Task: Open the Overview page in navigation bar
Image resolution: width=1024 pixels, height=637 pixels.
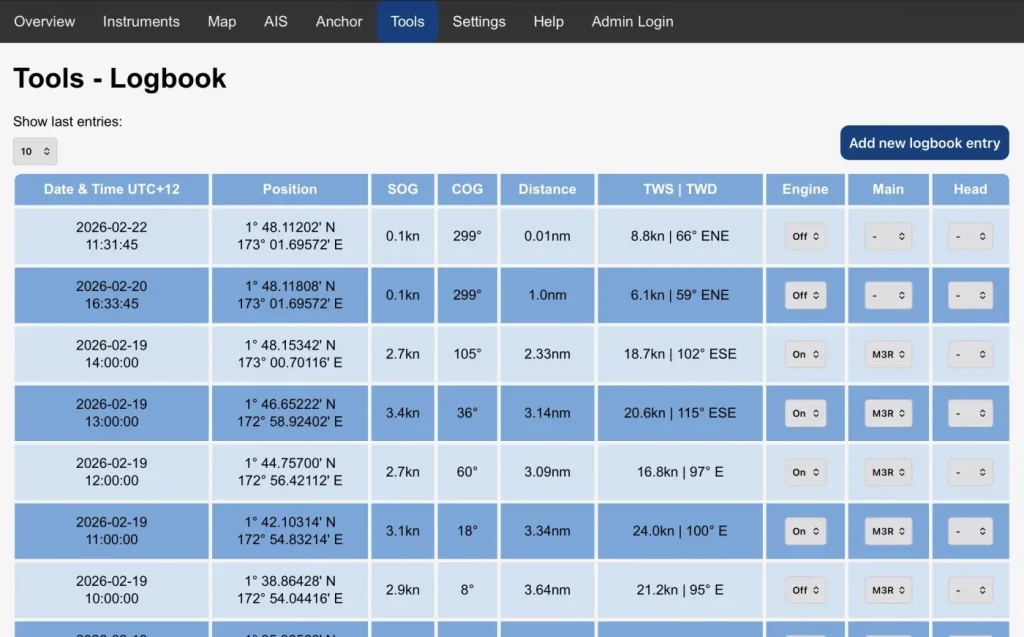Action: click(44, 21)
